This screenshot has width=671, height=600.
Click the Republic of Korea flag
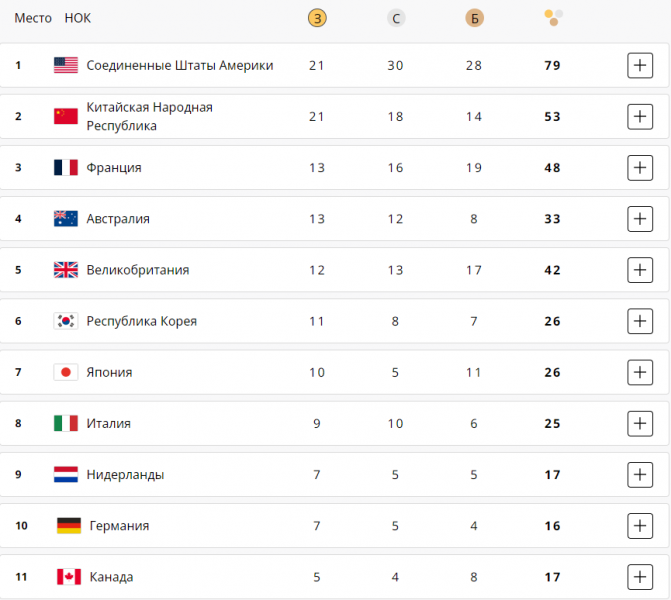pos(66,321)
